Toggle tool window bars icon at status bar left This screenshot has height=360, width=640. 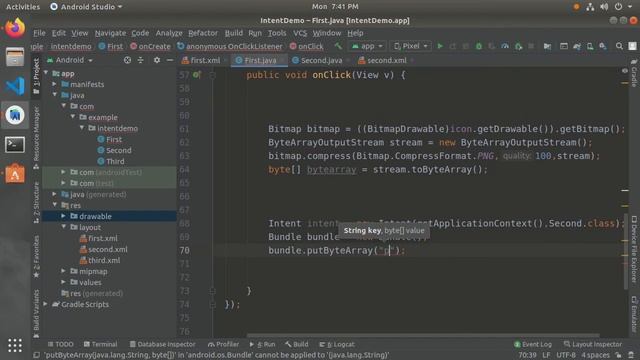(36, 355)
